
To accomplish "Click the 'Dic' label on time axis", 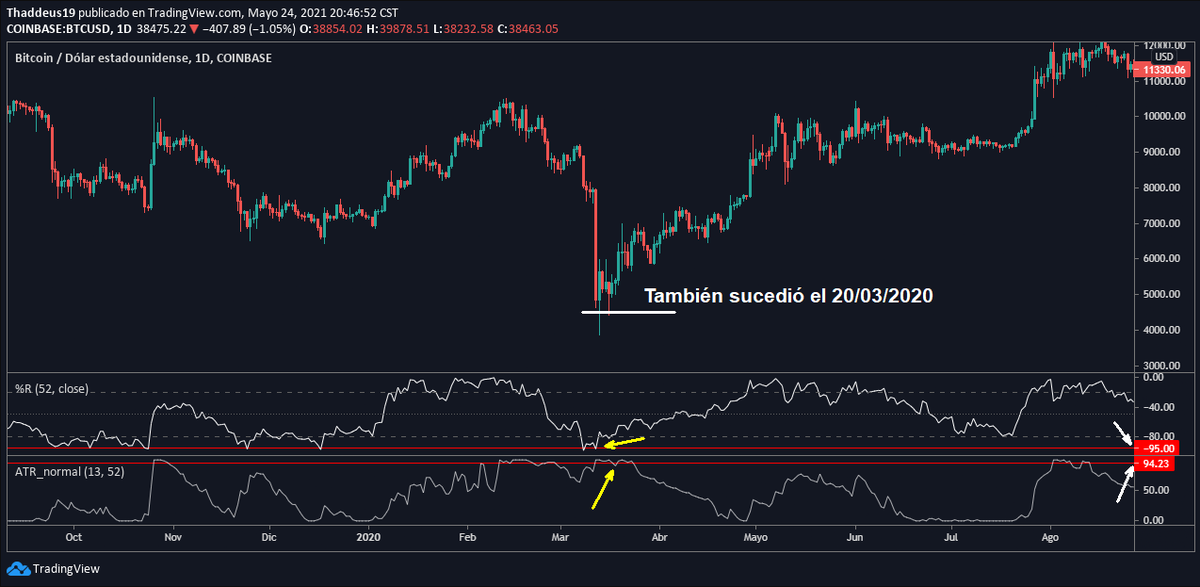I will pos(268,536).
